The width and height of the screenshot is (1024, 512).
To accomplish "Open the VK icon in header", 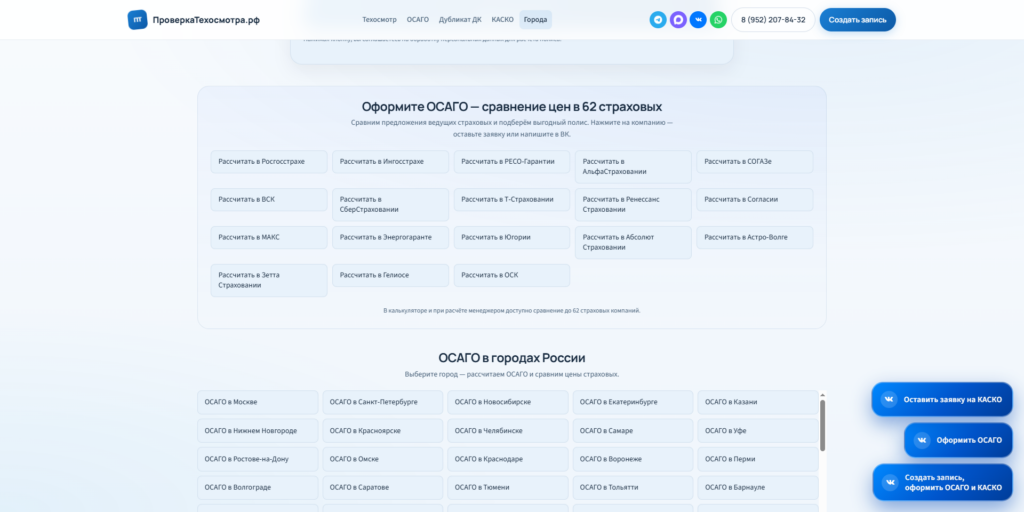I will 698,20.
